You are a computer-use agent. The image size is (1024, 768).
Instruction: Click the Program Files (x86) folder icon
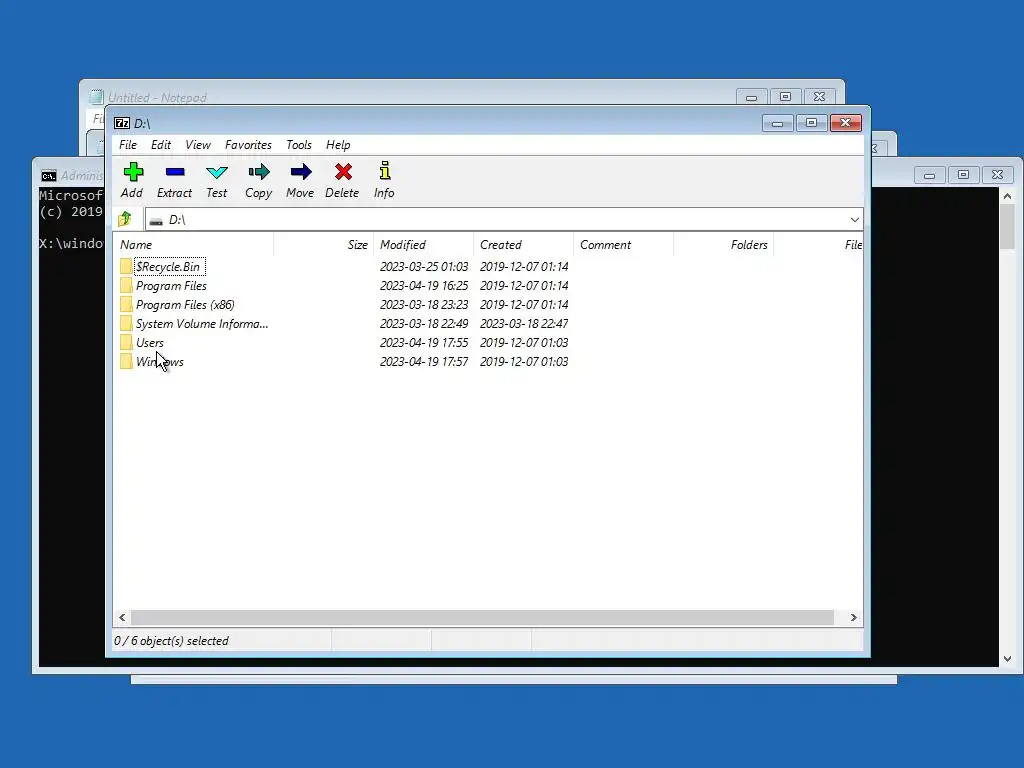126,304
